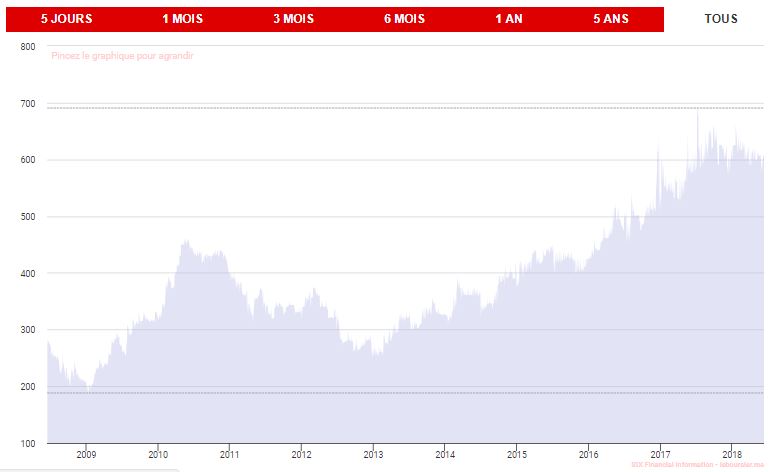
Task: Select the TOUS tab
Action: point(720,19)
